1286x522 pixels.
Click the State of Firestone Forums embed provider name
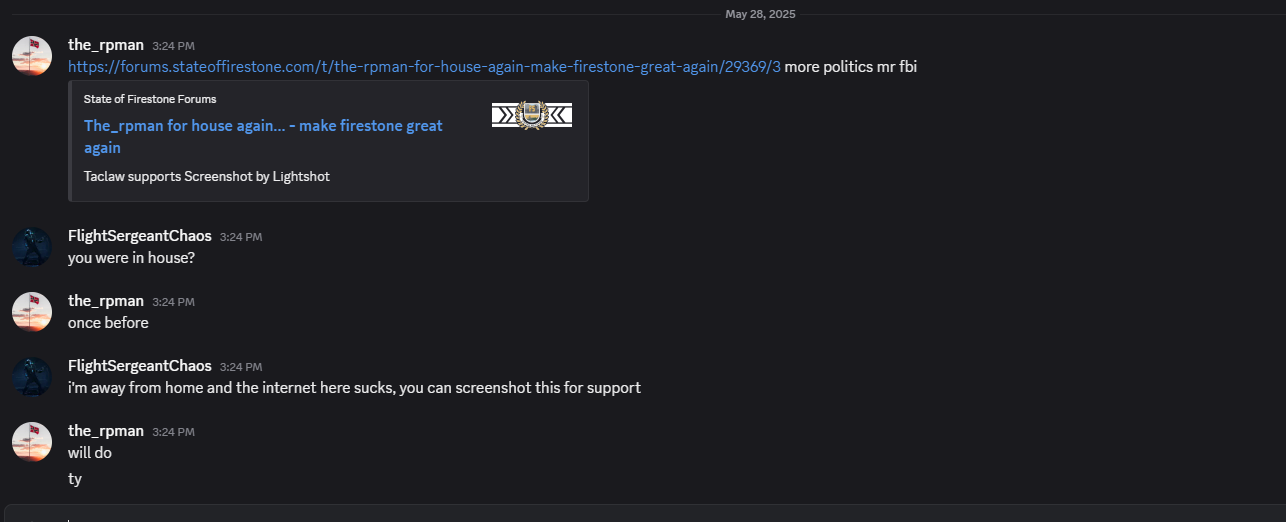[x=150, y=99]
